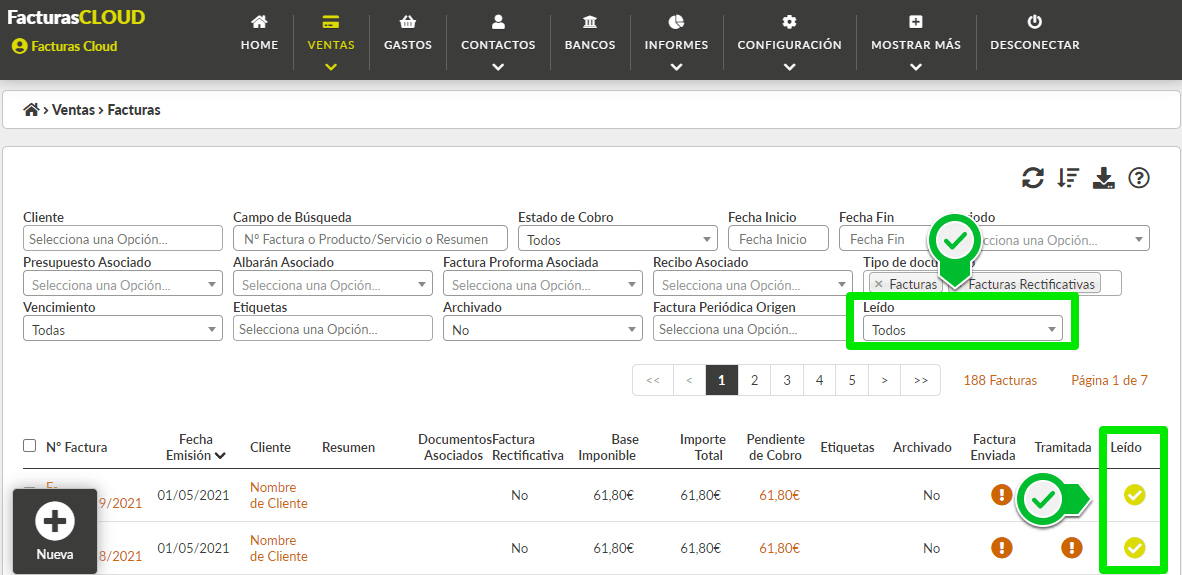1182x575 pixels.
Task: Open the Informes menu
Action: click(x=676, y=42)
